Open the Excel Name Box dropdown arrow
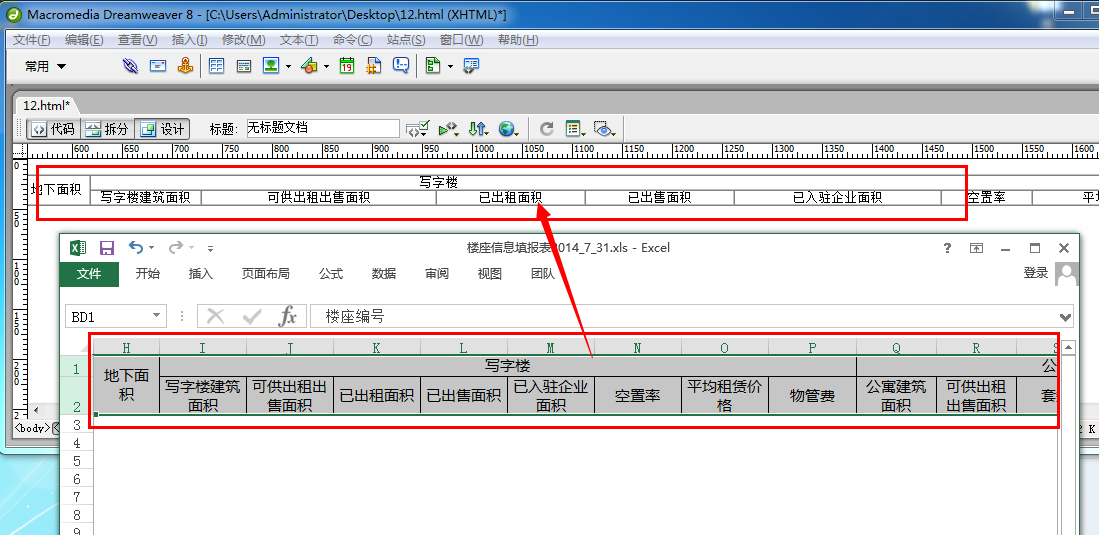This screenshot has height=535, width=1099. (156, 317)
